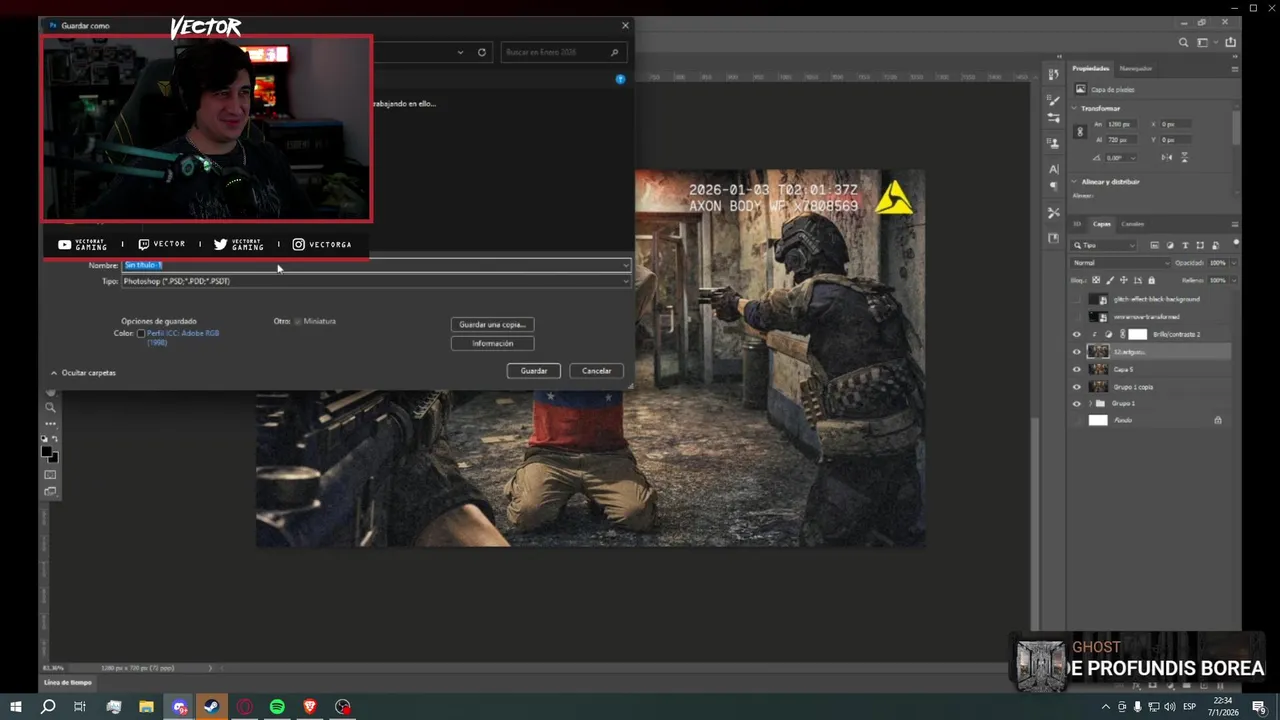Viewport: 1280px width, 720px height.
Task: Collapse the Transformar section
Action: coord(1076,108)
